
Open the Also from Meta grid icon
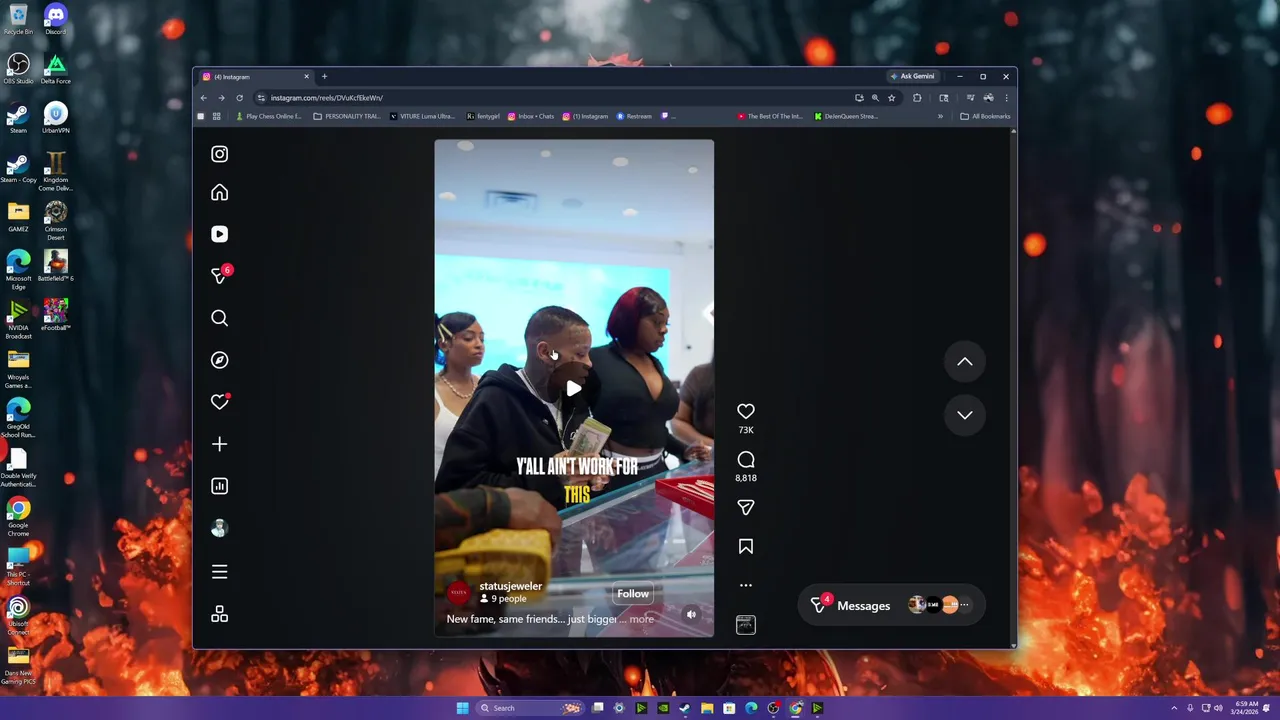(x=220, y=614)
